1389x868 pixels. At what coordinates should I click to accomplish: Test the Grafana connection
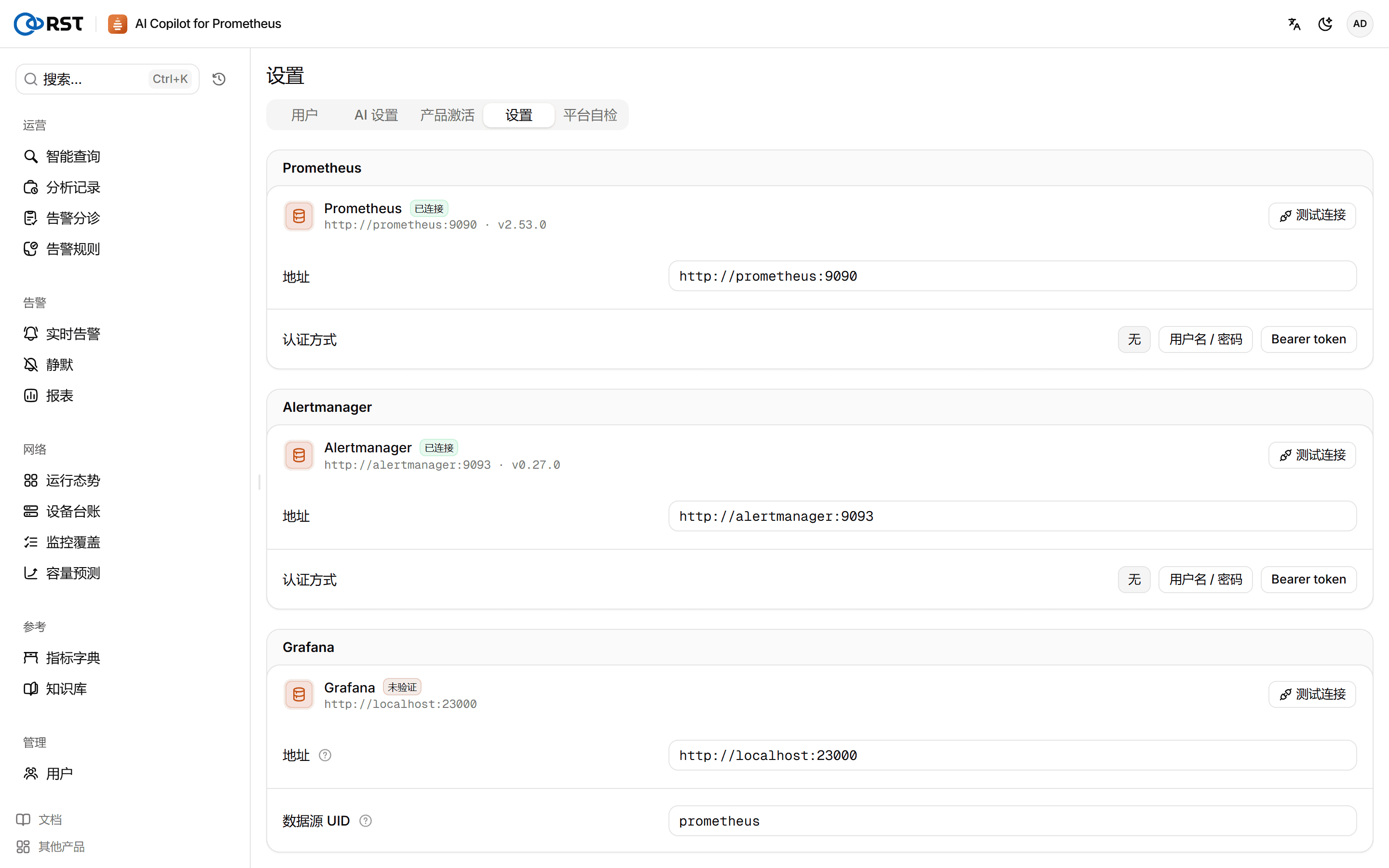[x=1312, y=694]
